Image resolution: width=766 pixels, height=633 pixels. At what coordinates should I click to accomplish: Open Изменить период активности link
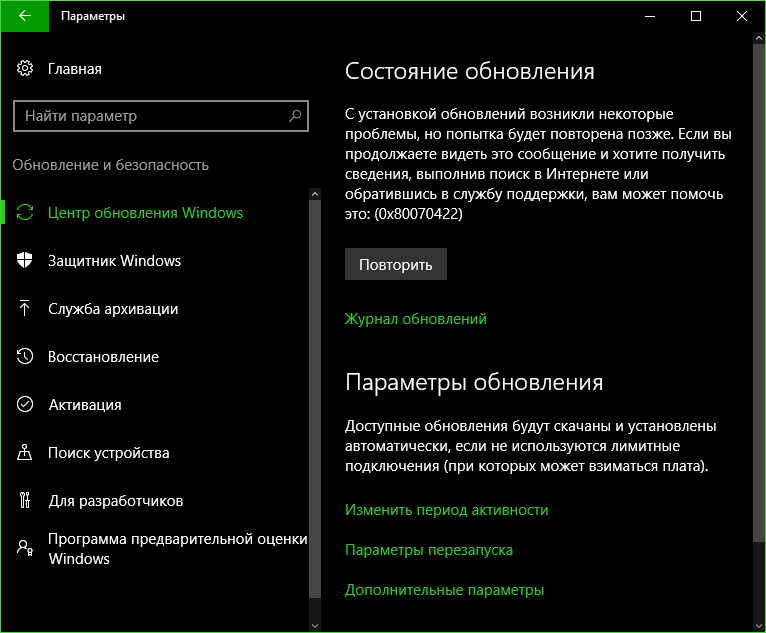[447, 510]
